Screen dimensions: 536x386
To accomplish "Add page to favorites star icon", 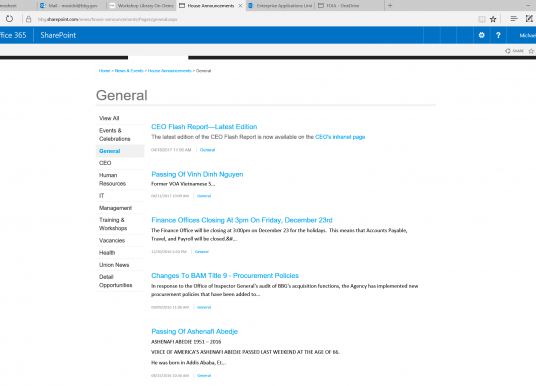I will pos(493,19).
